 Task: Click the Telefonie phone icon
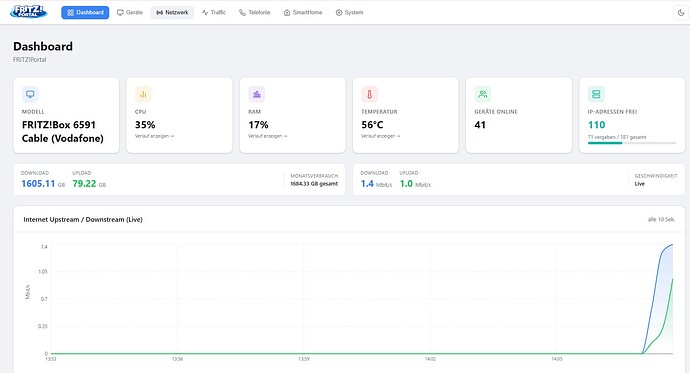[242, 13]
